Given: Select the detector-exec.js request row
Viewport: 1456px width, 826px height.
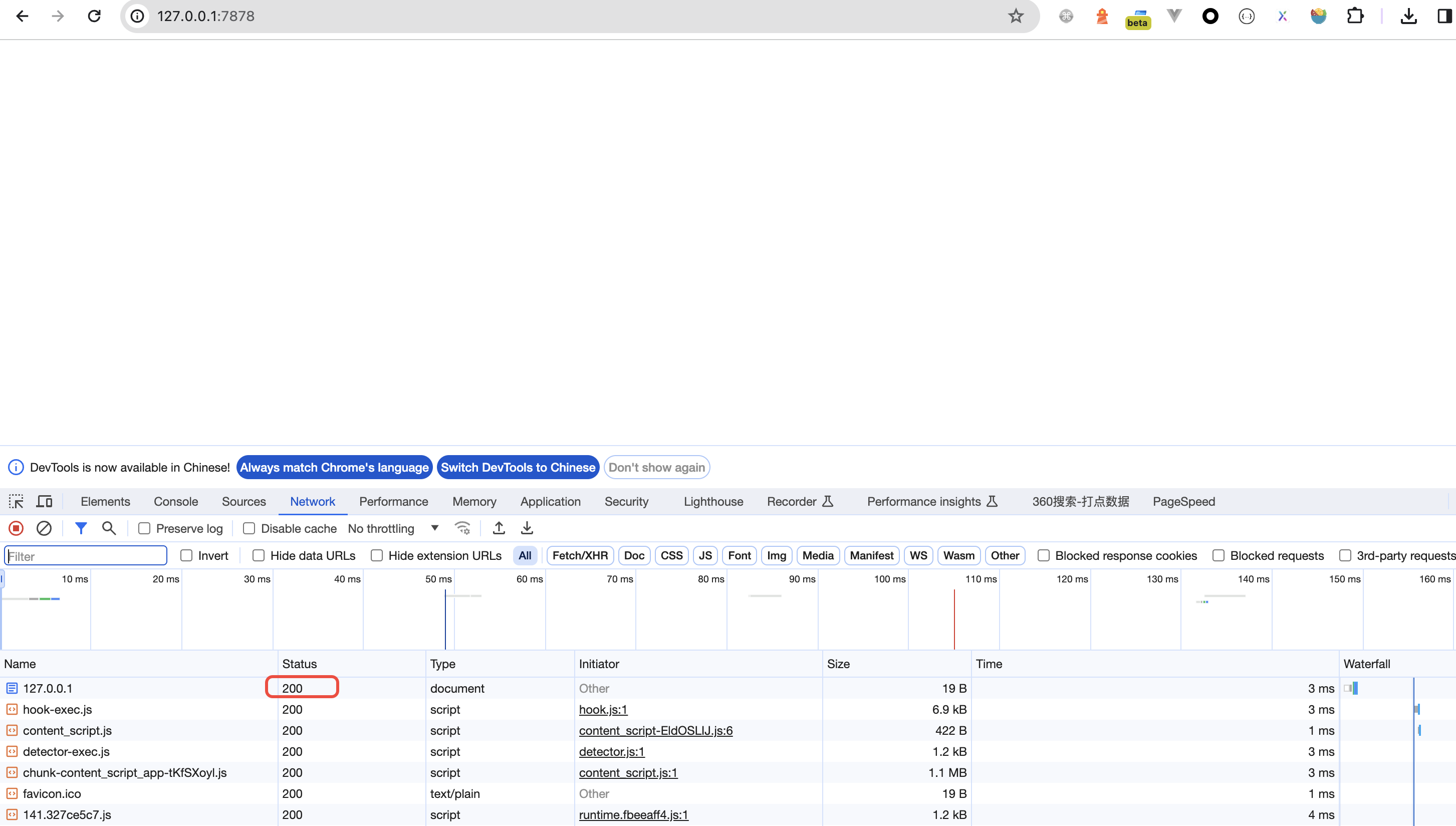Looking at the screenshot, I should point(728,752).
